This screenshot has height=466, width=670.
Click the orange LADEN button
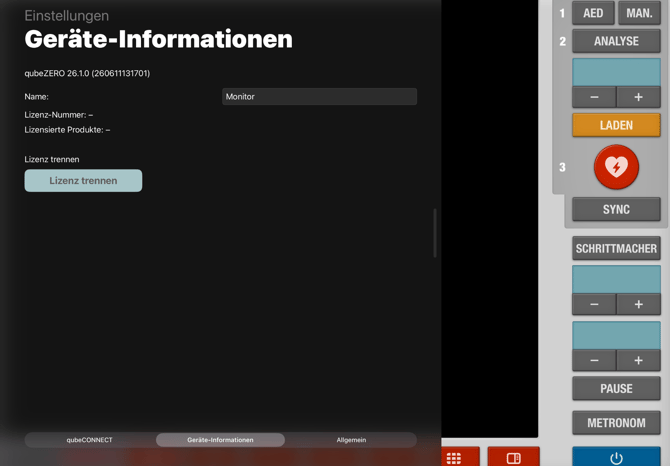pyautogui.click(x=616, y=125)
